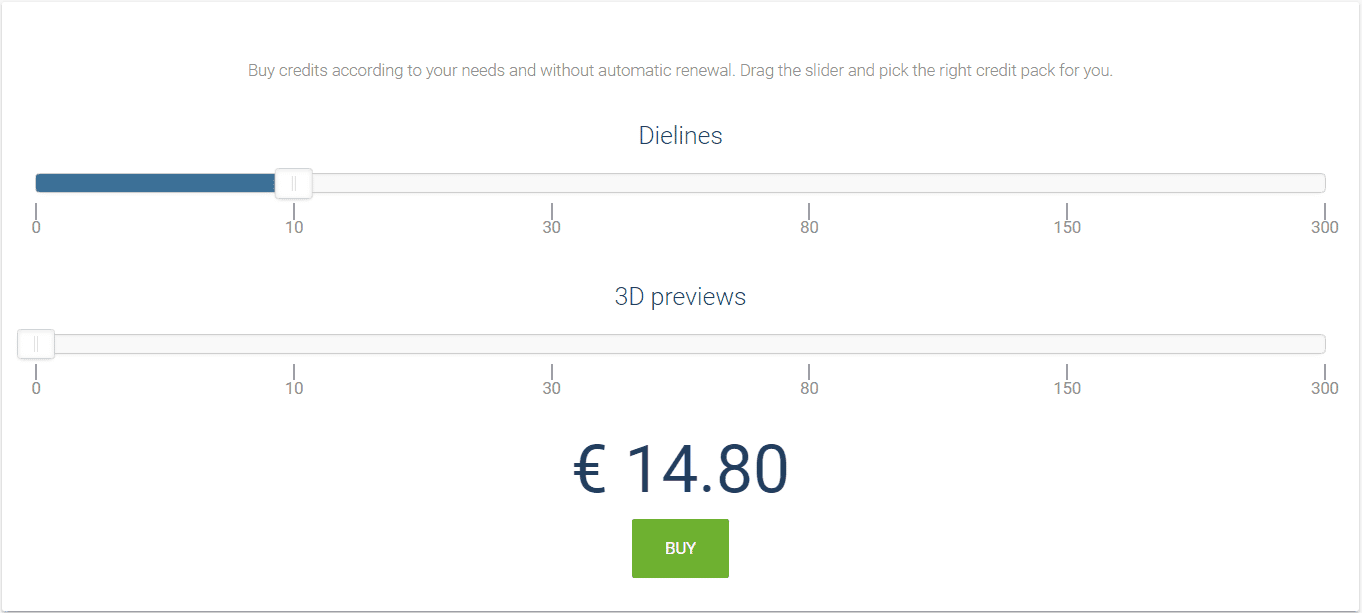The width and height of the screenshot is (1362, 613).
Task: Click the € 14.80 price total
Action: (x=680, y=468)
